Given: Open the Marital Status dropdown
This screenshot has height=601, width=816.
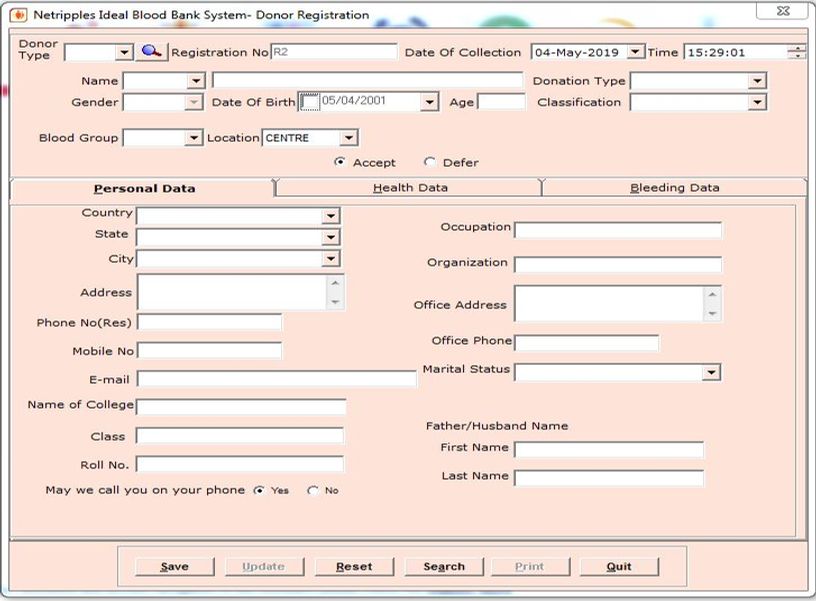Looking at the screenshot, I should click(x=711, y=373).
